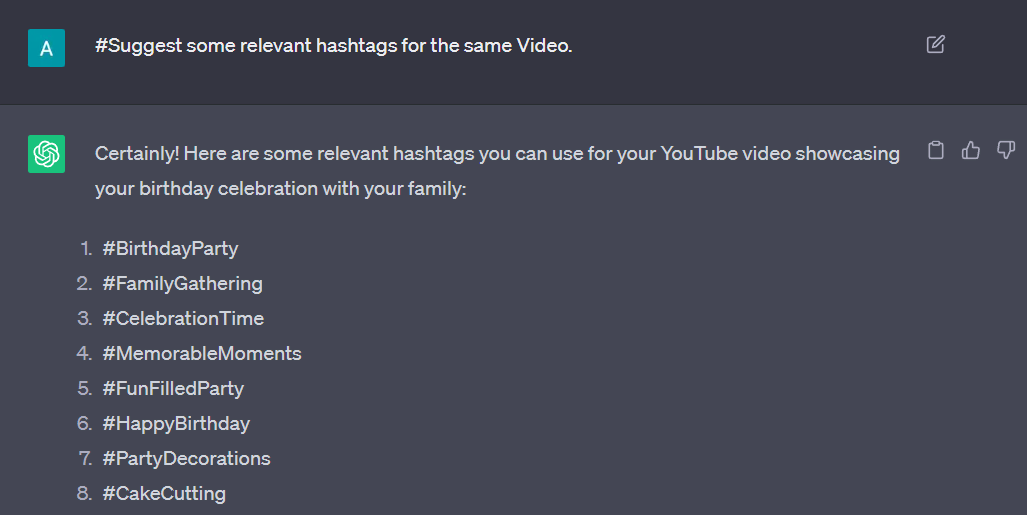The image size is (1027, 515).
Task: Click the #HappyBirthday hashtag
Action: tap(176, 424)
